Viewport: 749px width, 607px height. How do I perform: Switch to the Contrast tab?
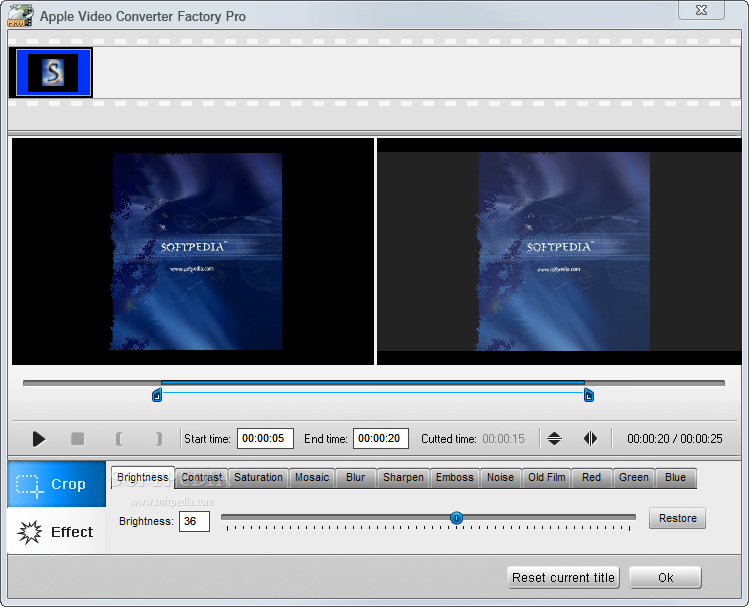tap(202, 477)
